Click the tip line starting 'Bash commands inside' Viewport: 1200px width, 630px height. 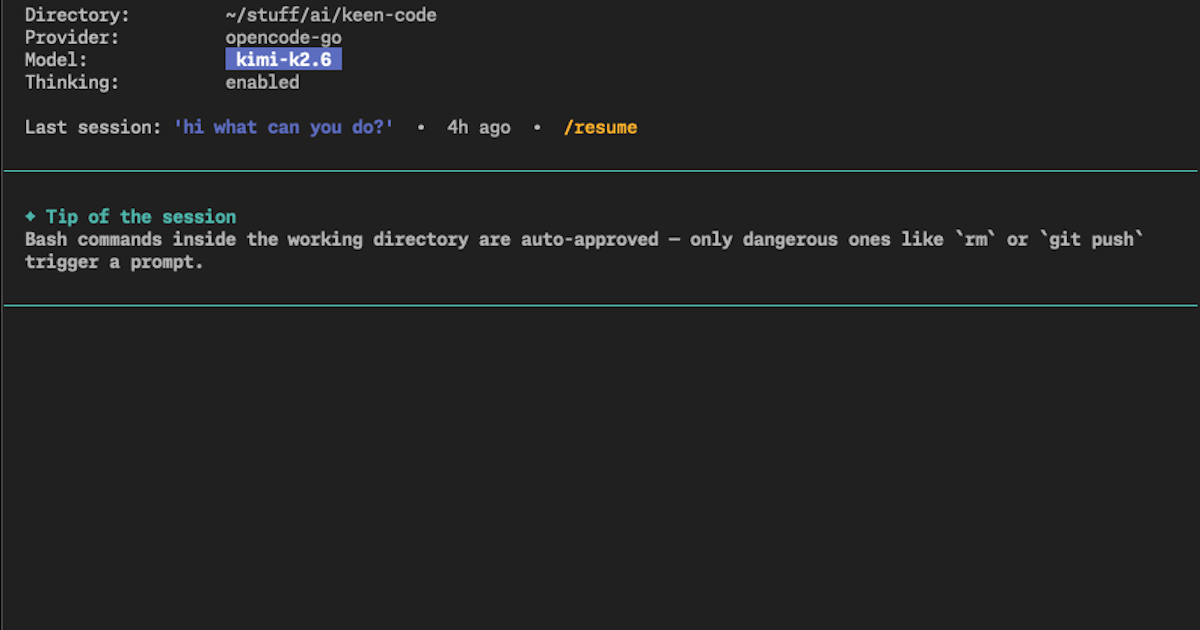584,240
